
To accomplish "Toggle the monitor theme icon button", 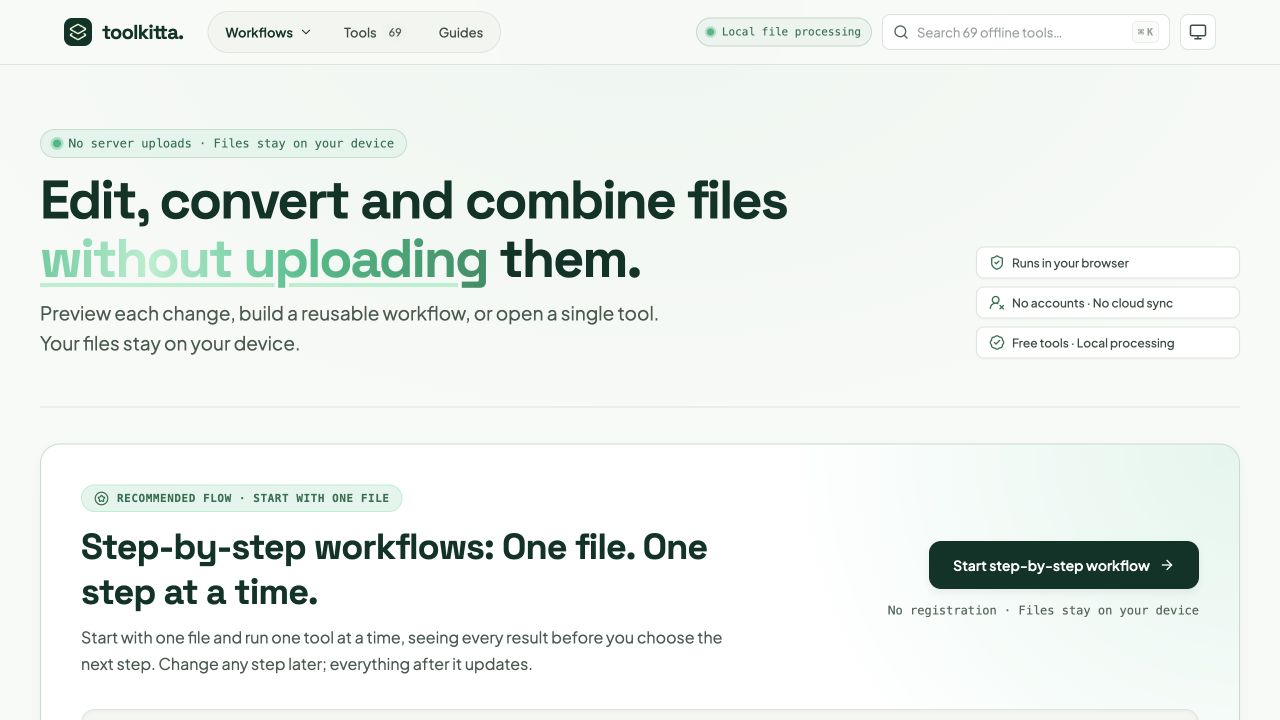I will [1198, 32].
